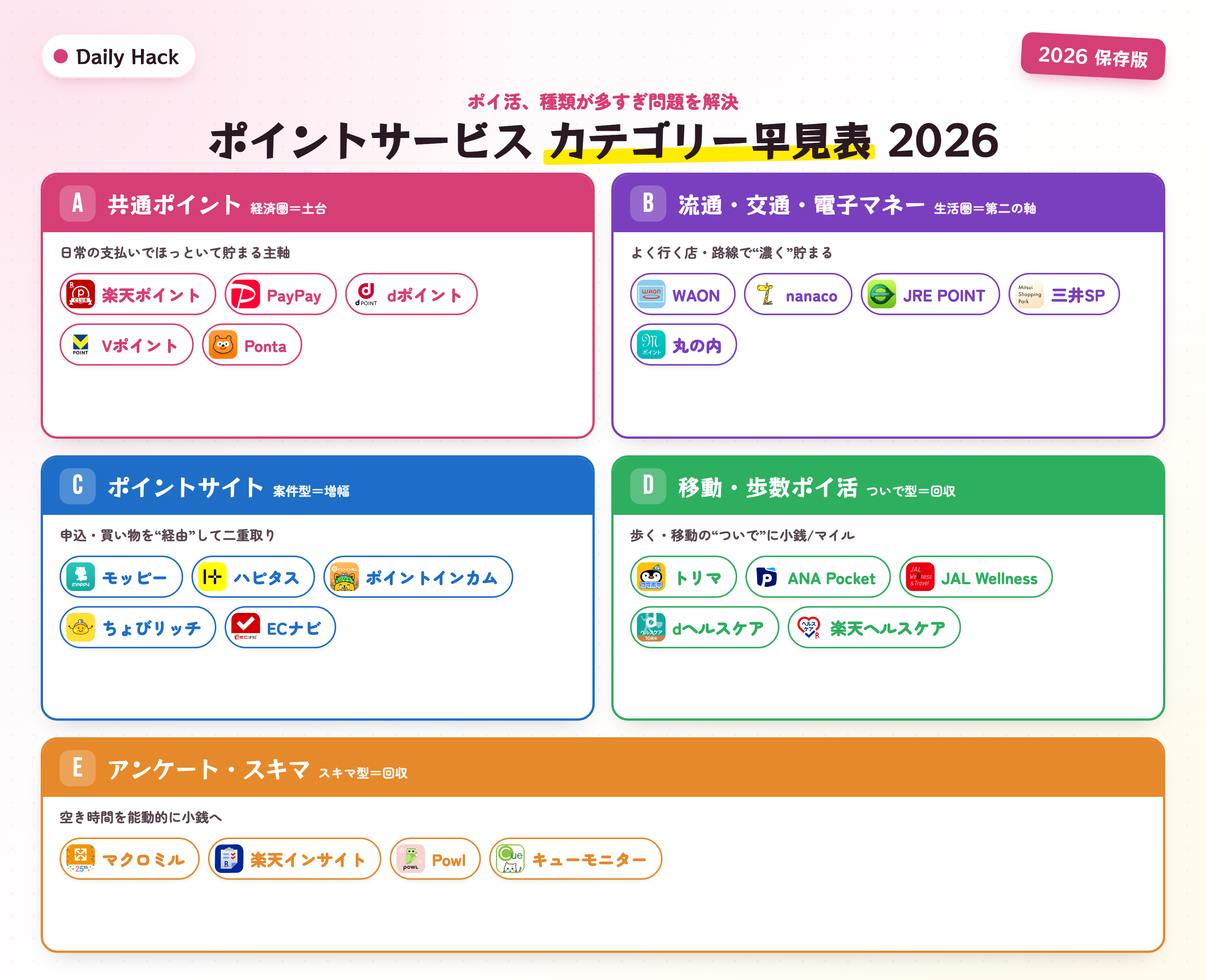Select the JRE POINT label text
Viewport: 1206px width, 980px height.
(944, 296)
